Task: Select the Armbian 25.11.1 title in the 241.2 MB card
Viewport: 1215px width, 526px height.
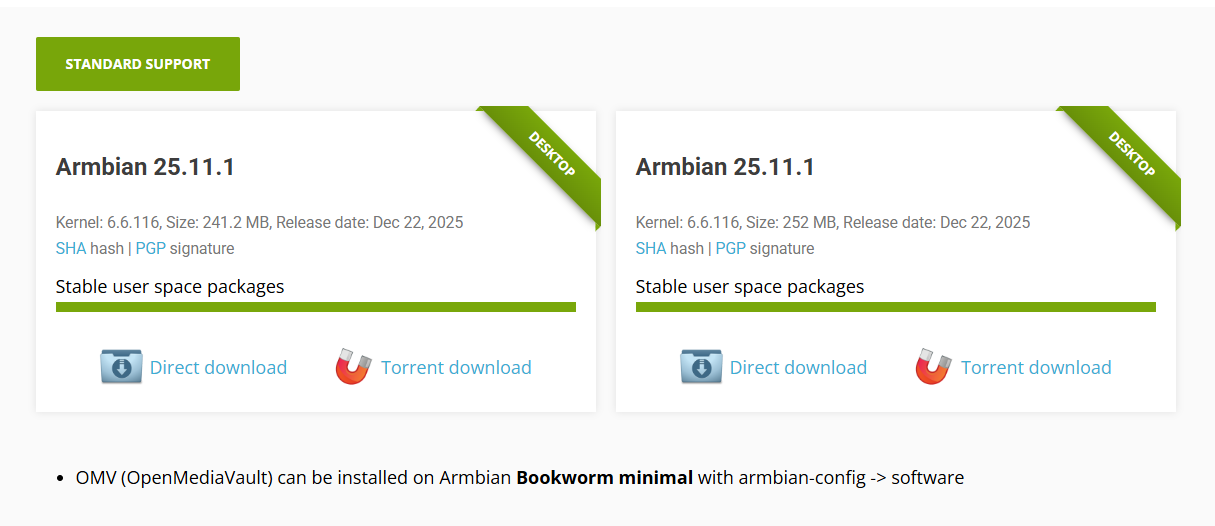Action: coord(145,167)
